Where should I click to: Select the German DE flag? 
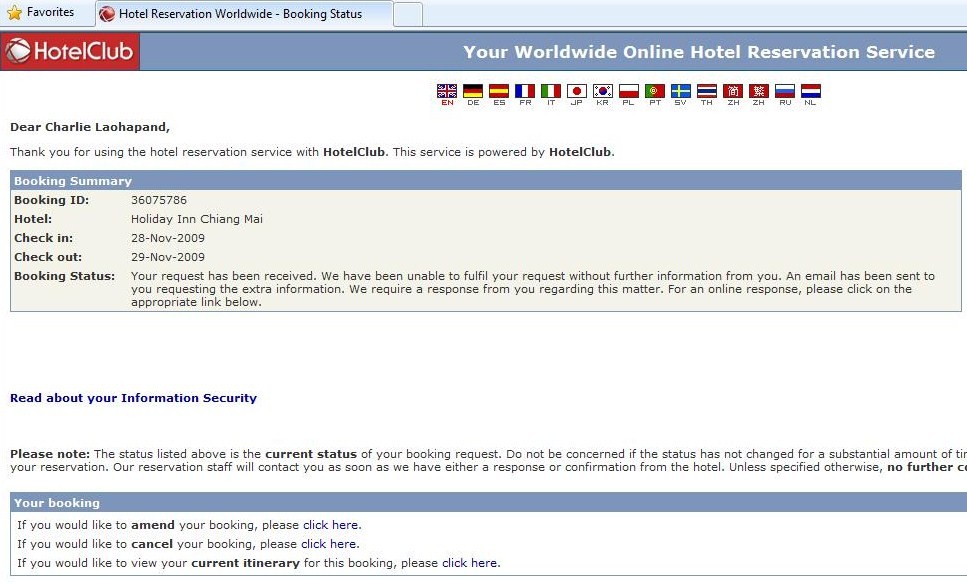click(x=473, y=91)
